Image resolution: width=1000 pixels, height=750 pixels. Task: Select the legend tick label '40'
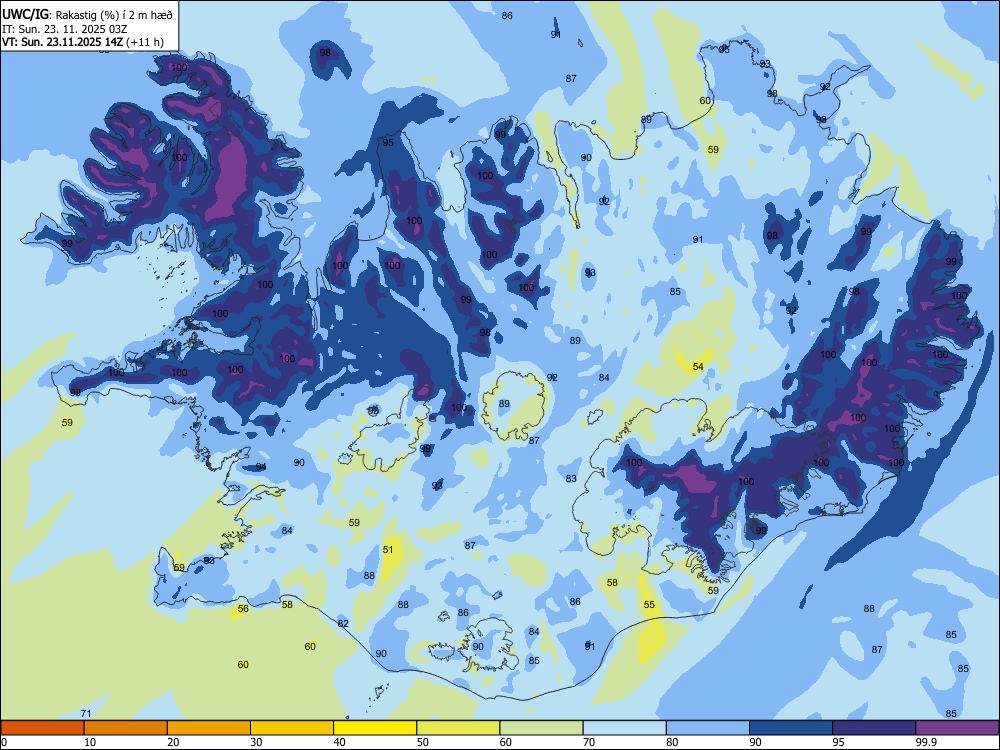339,742
